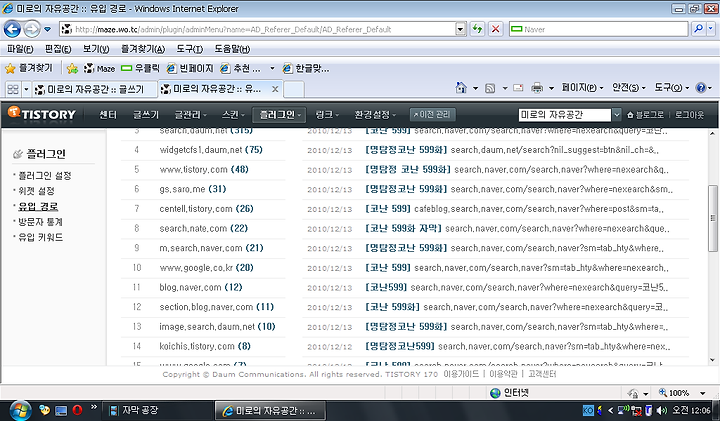The height and width of the screenshot is (421, 720).
Task: Click Add to favorites bar star icon
Action: [72, 69]
